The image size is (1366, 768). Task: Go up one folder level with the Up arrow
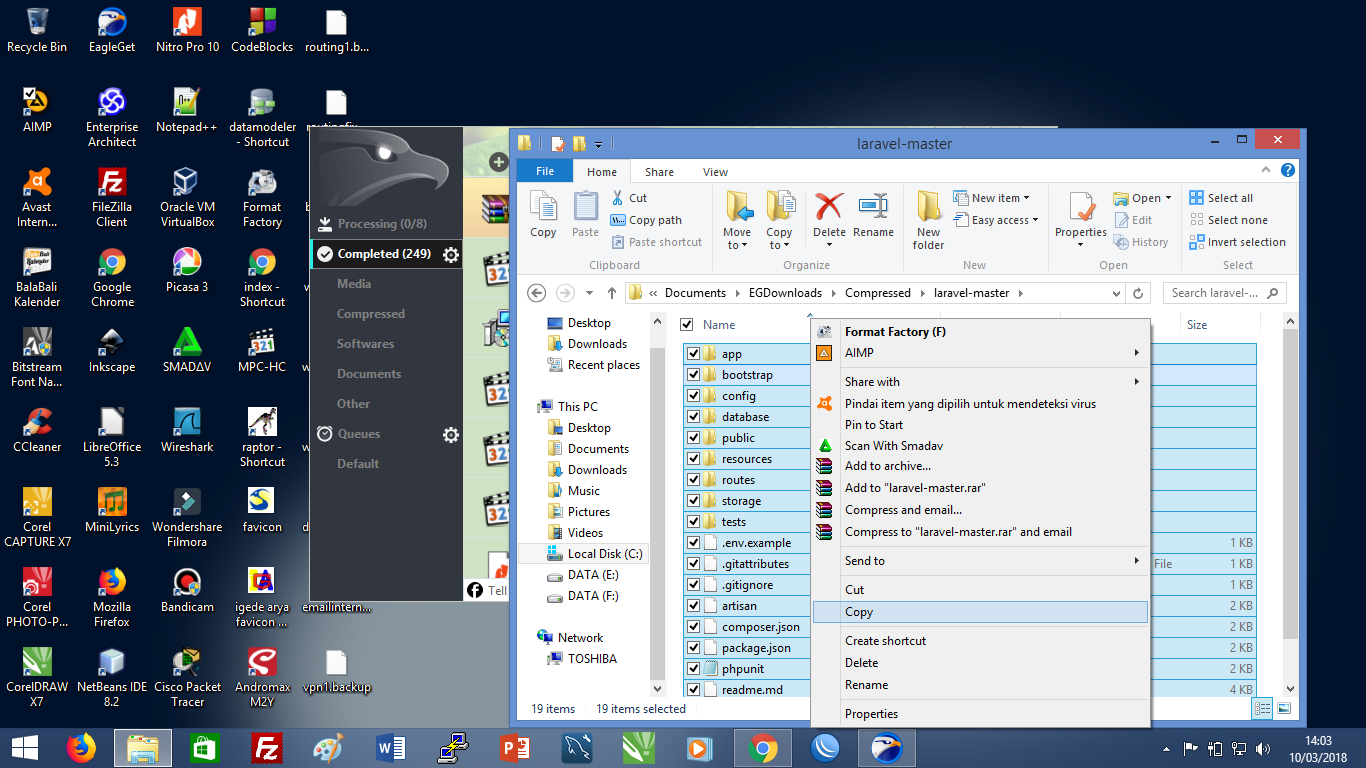[x=612, y=293]
